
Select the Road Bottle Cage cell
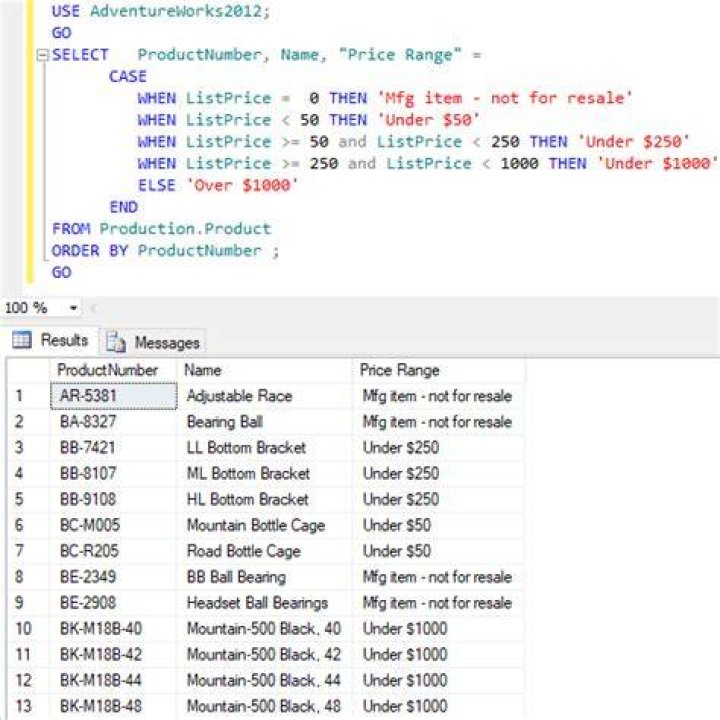(264, 551)
